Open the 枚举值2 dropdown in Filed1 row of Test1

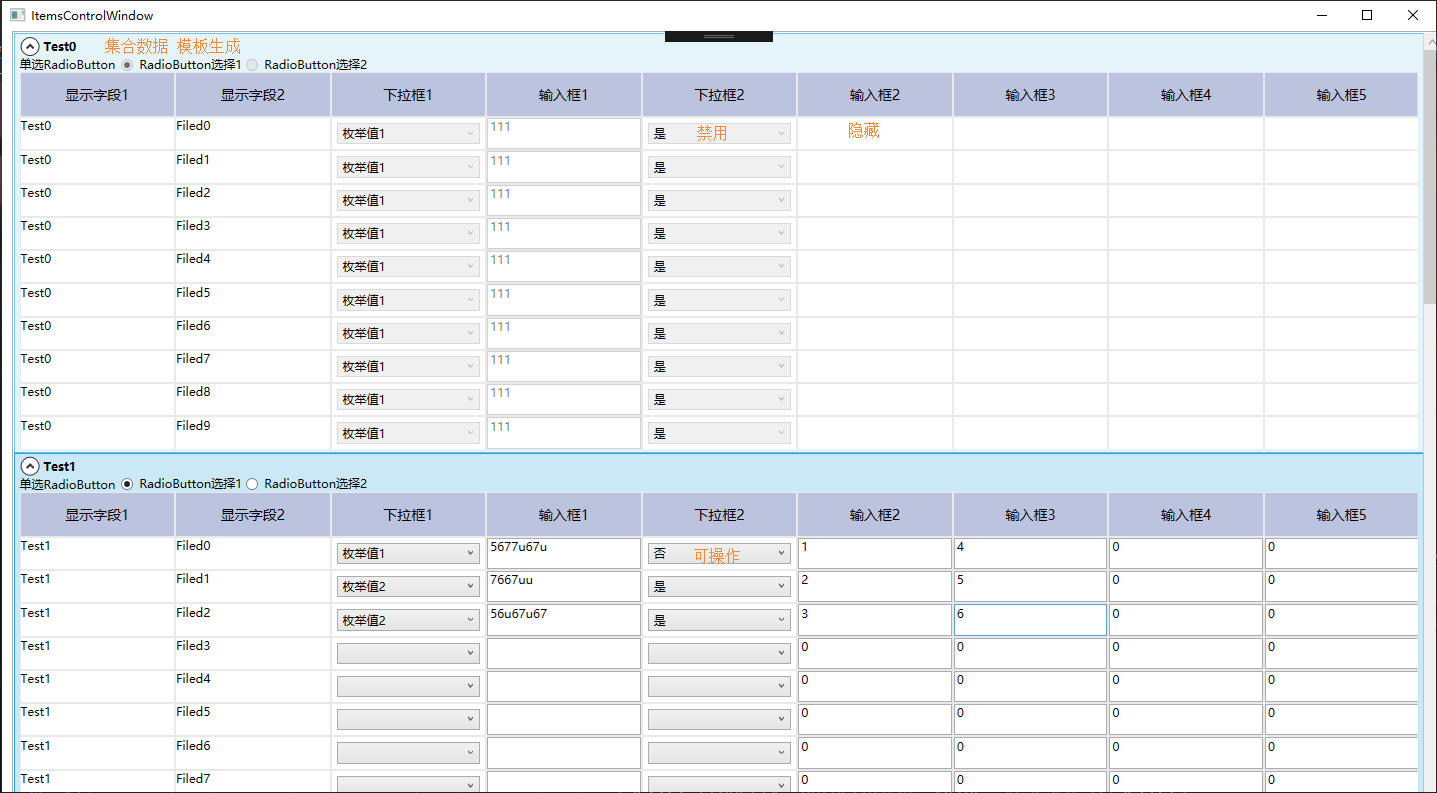[x=407, y=585]
